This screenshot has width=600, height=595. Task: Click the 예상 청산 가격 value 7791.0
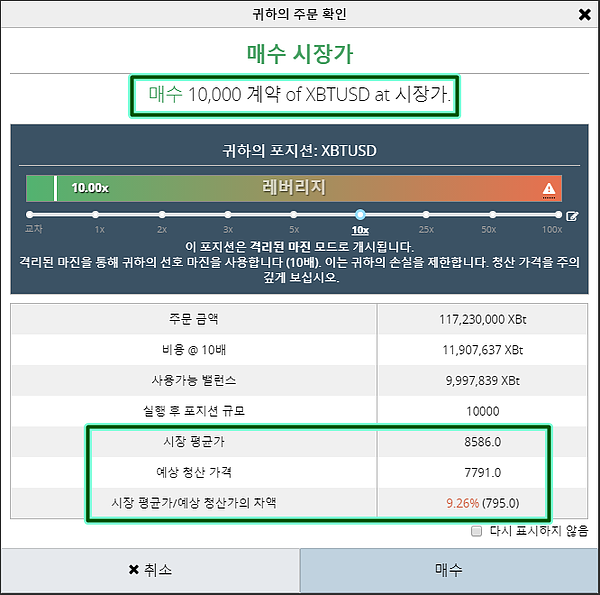point(483,472)
